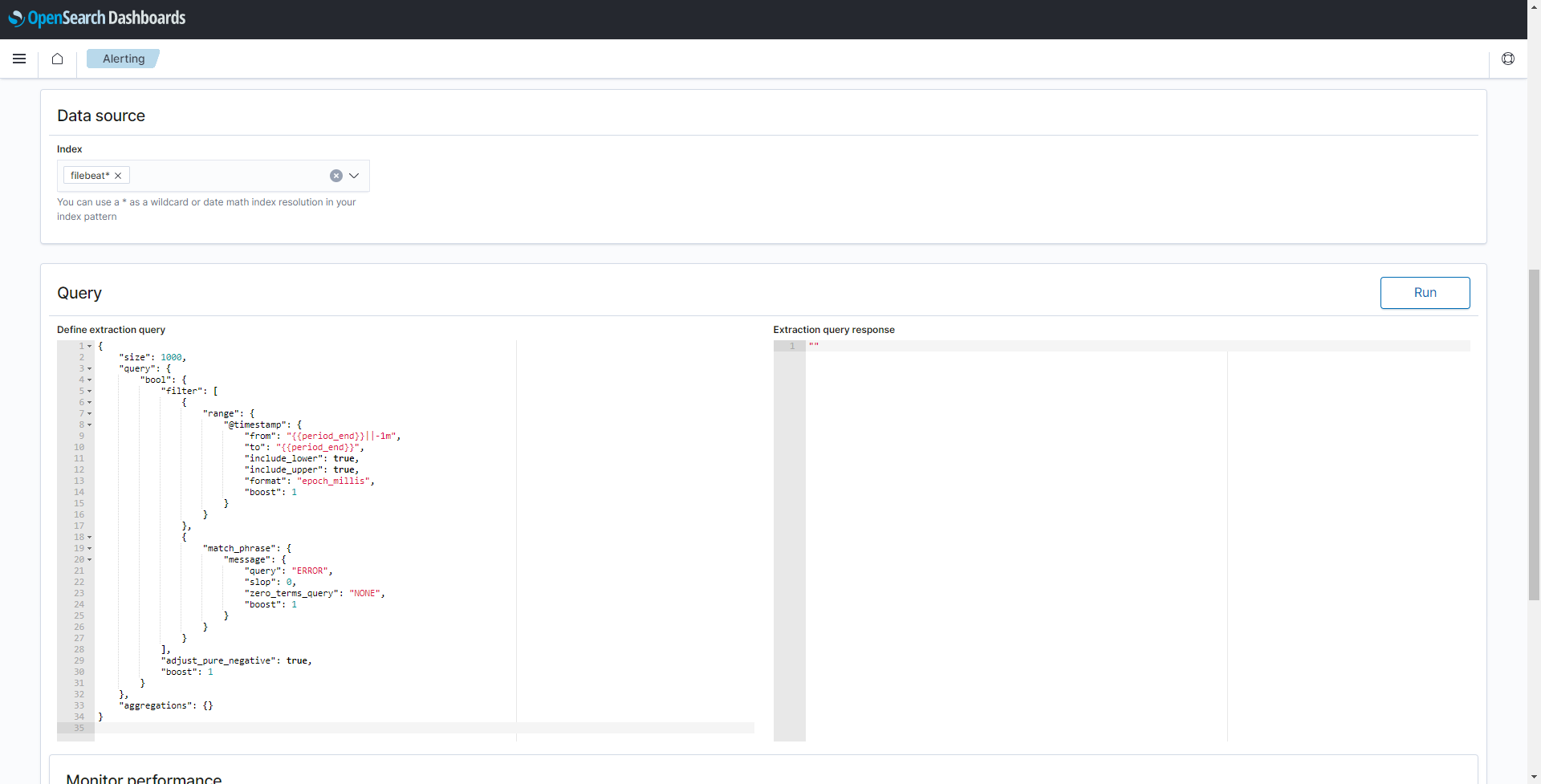
Task: Open the hamburger navigation menu
Action: [x=19, y=59]
